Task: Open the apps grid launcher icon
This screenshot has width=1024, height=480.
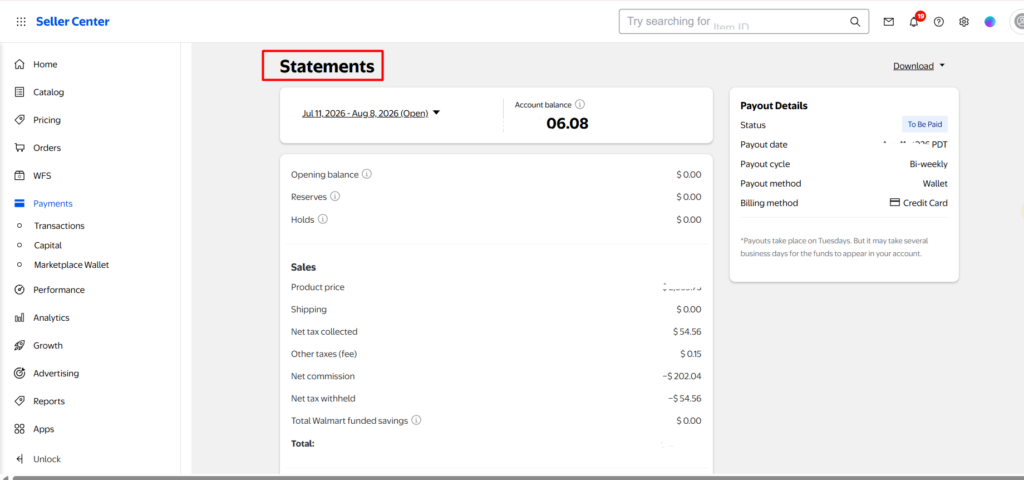Action: [x=21, y=22]
